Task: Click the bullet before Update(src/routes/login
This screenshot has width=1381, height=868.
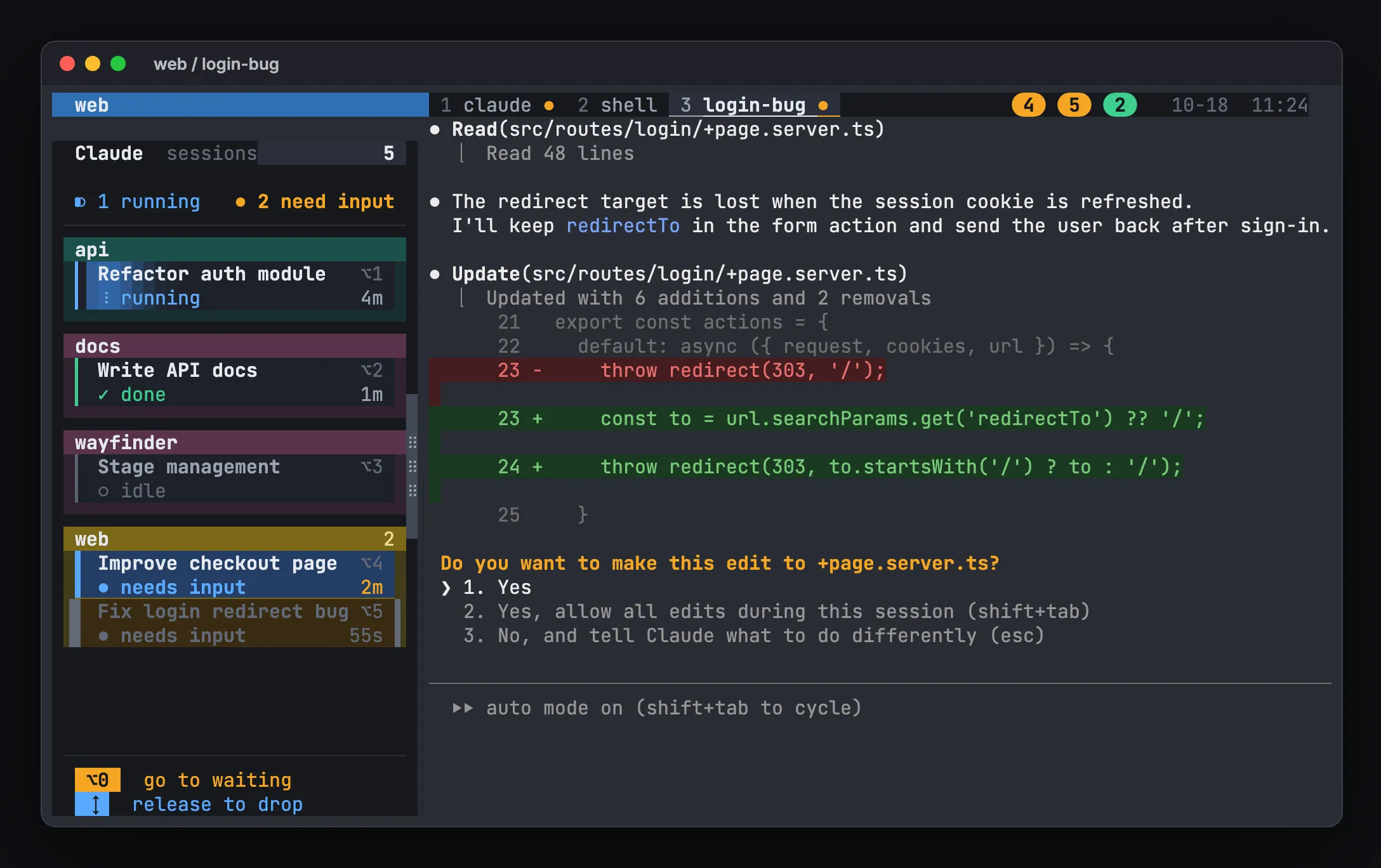Action: tap(435, 274)
